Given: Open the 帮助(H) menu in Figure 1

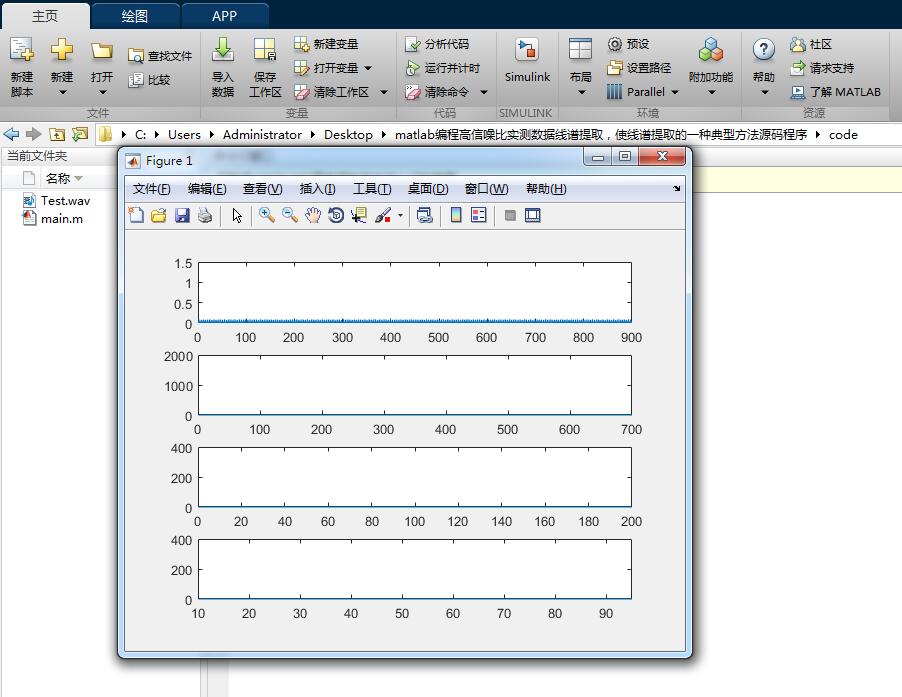Looking at the screenshot, I should (546, 189).
